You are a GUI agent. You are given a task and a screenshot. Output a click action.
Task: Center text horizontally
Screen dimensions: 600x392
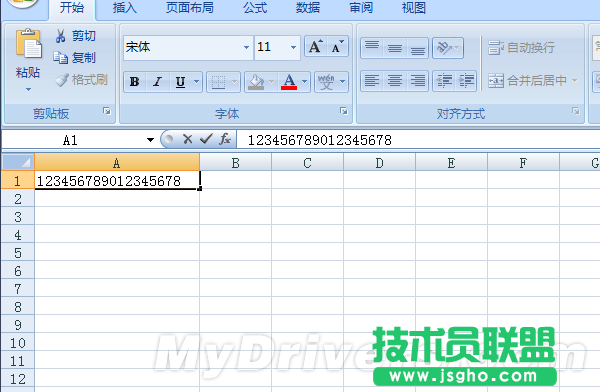click(395, 81)
